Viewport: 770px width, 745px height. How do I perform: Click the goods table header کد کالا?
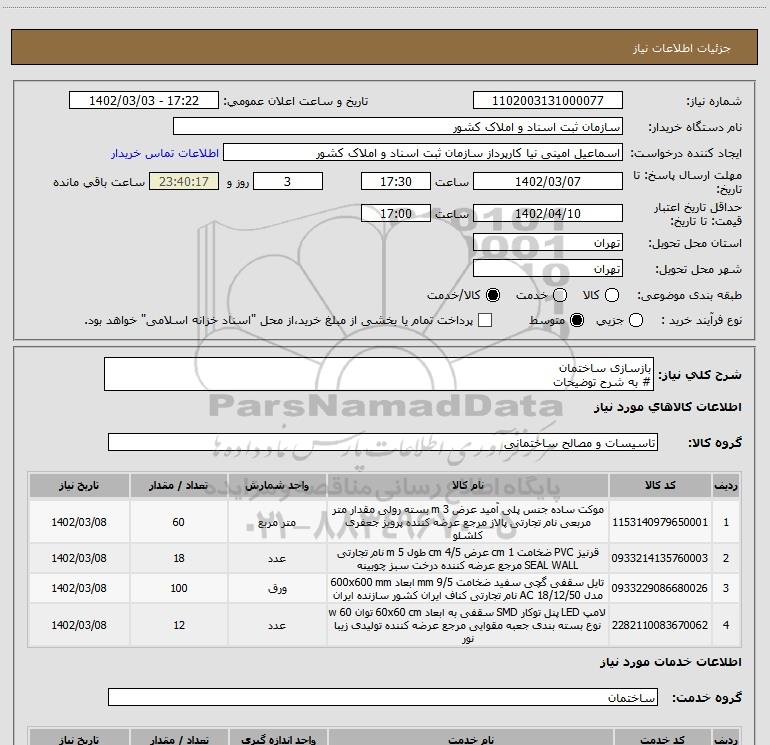(x=660, y=485)
